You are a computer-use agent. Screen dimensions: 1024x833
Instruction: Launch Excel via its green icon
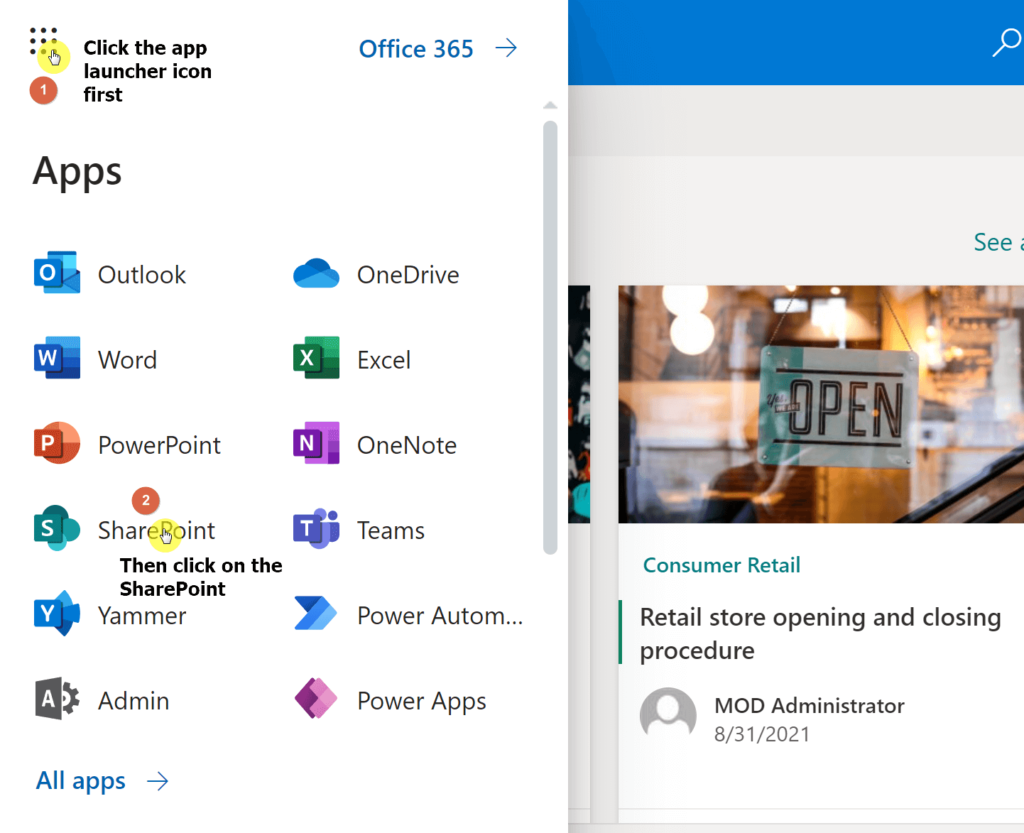[316, 358]
